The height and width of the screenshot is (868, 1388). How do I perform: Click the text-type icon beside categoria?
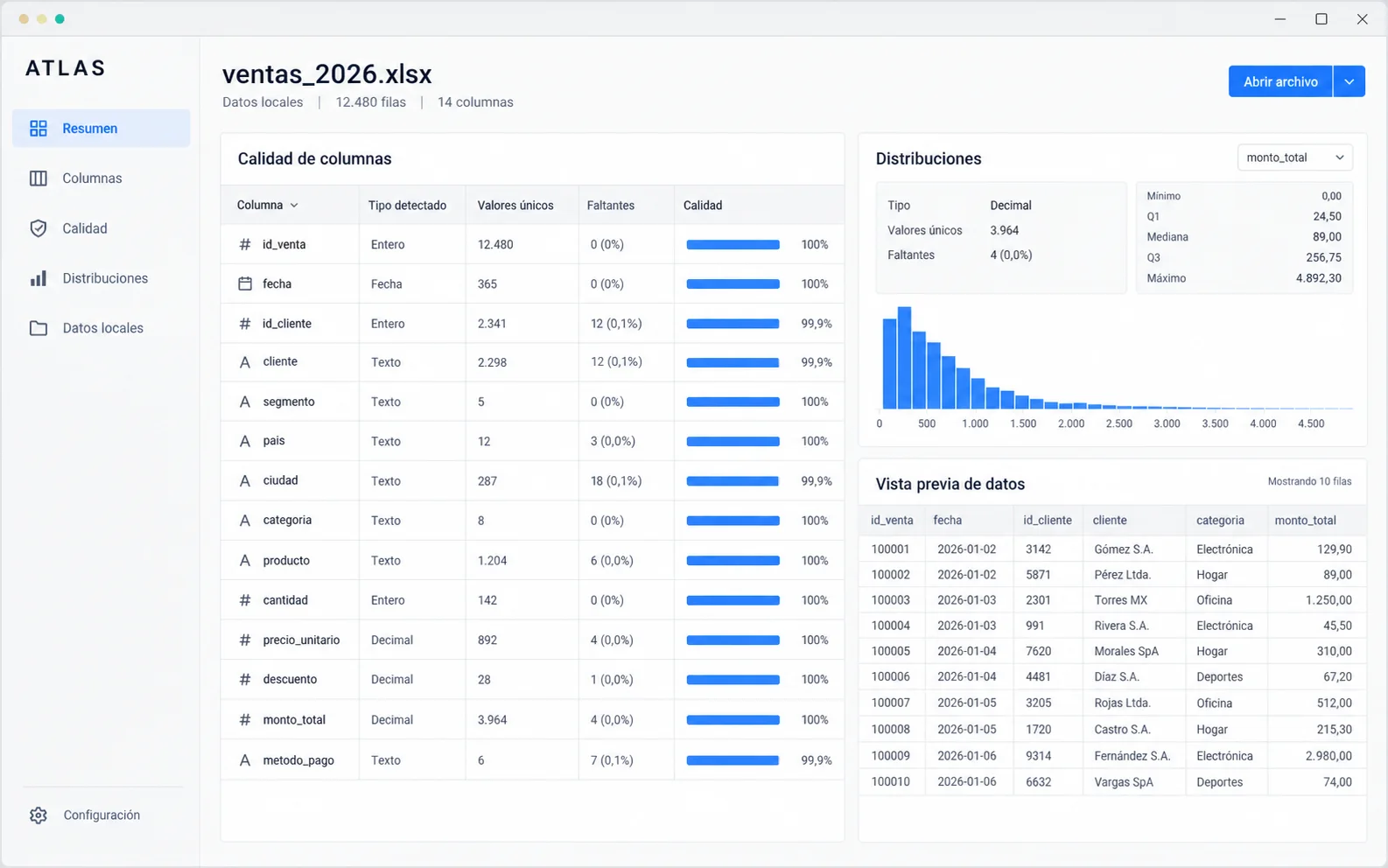point(245,521)
